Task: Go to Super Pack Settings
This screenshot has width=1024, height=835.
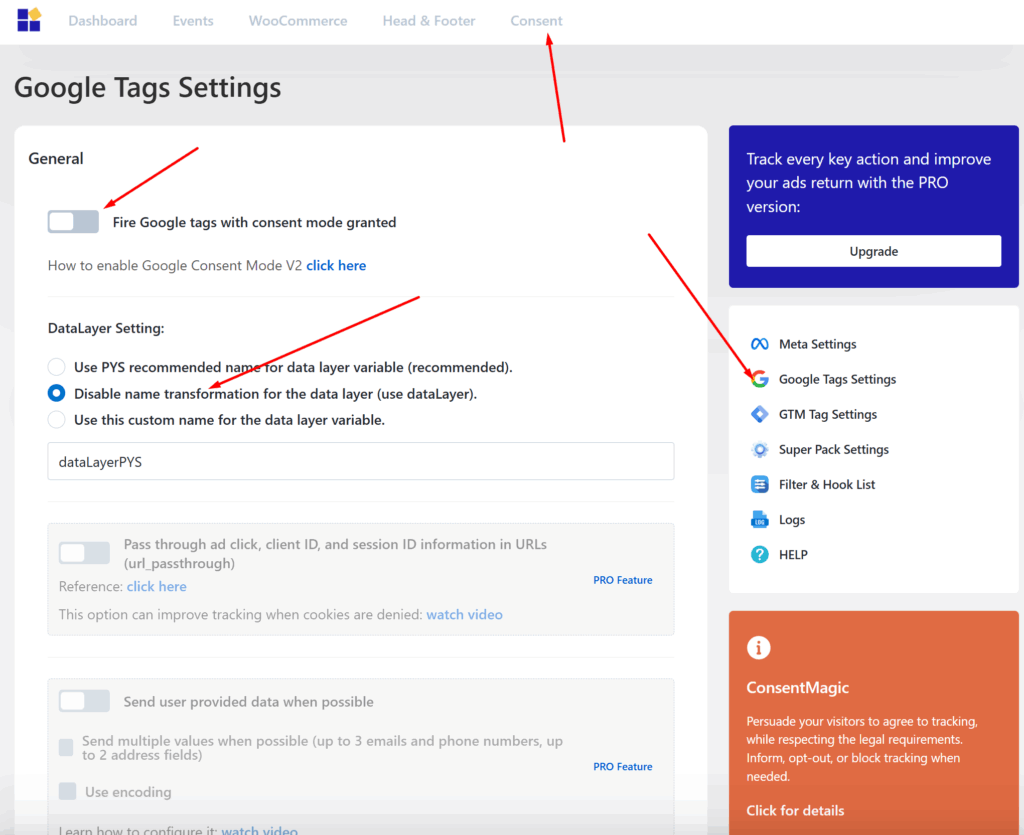Action: click(x=833, y=449)
